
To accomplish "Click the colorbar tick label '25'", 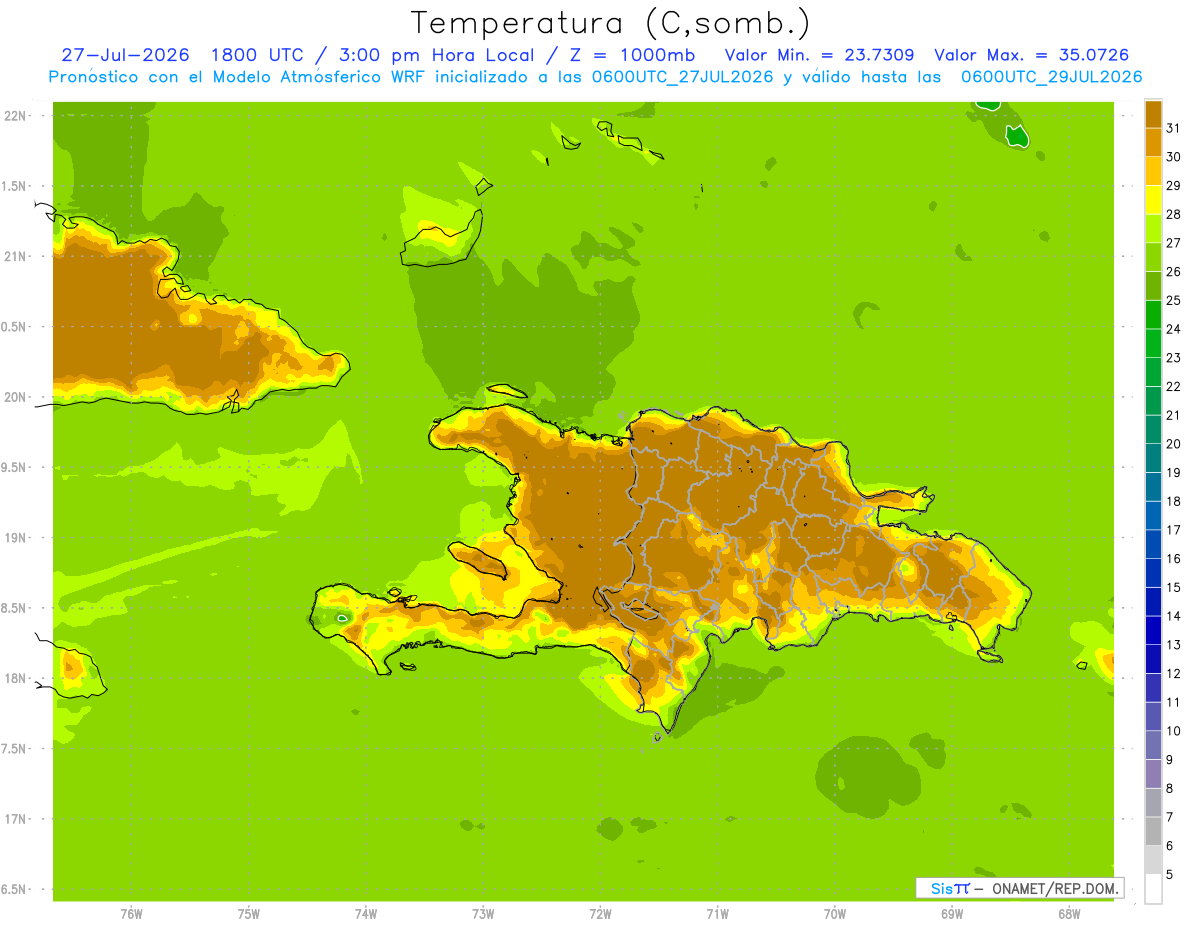I will coord(1173,300).
